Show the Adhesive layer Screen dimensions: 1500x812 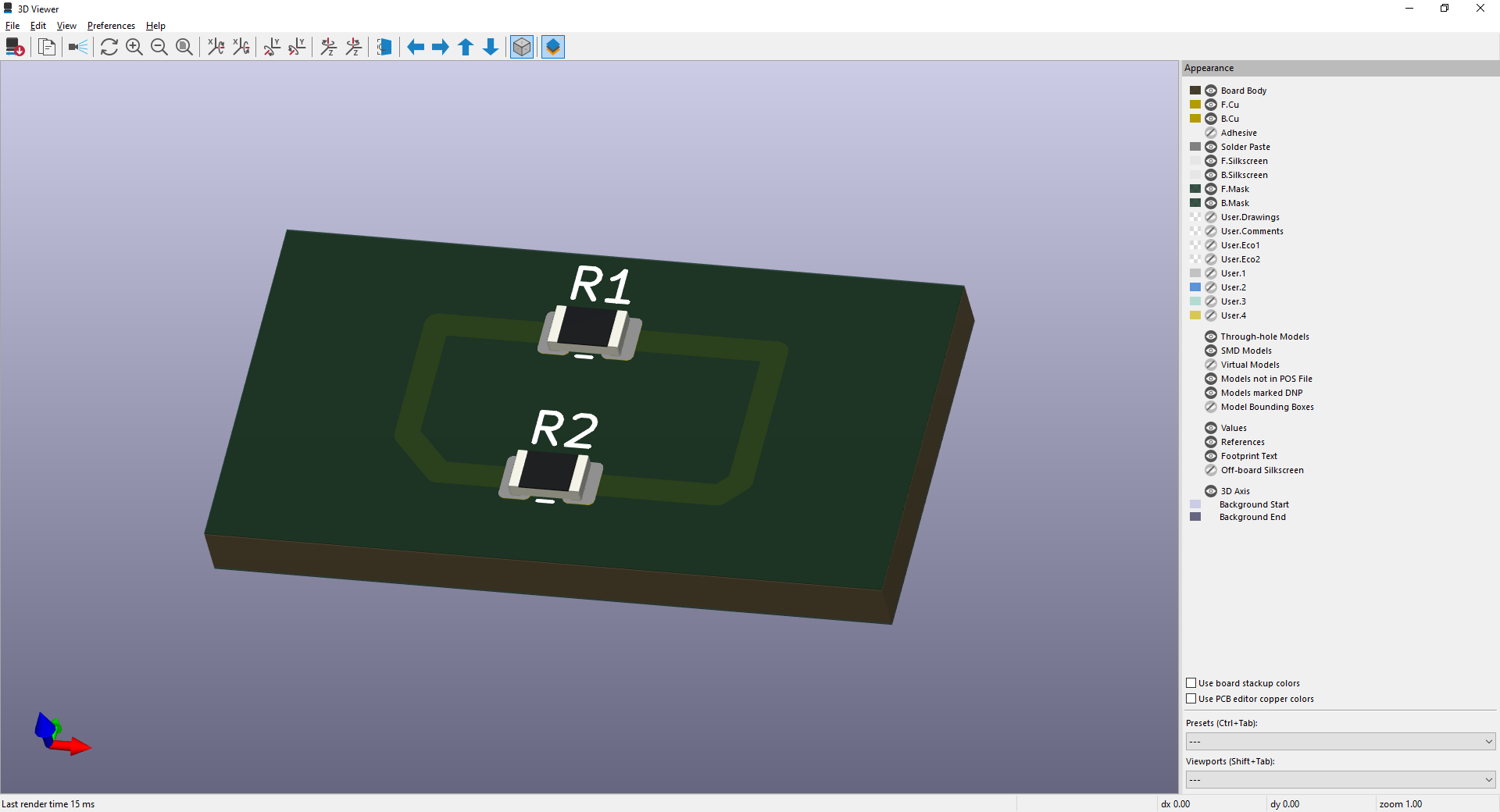(1211, 133)
